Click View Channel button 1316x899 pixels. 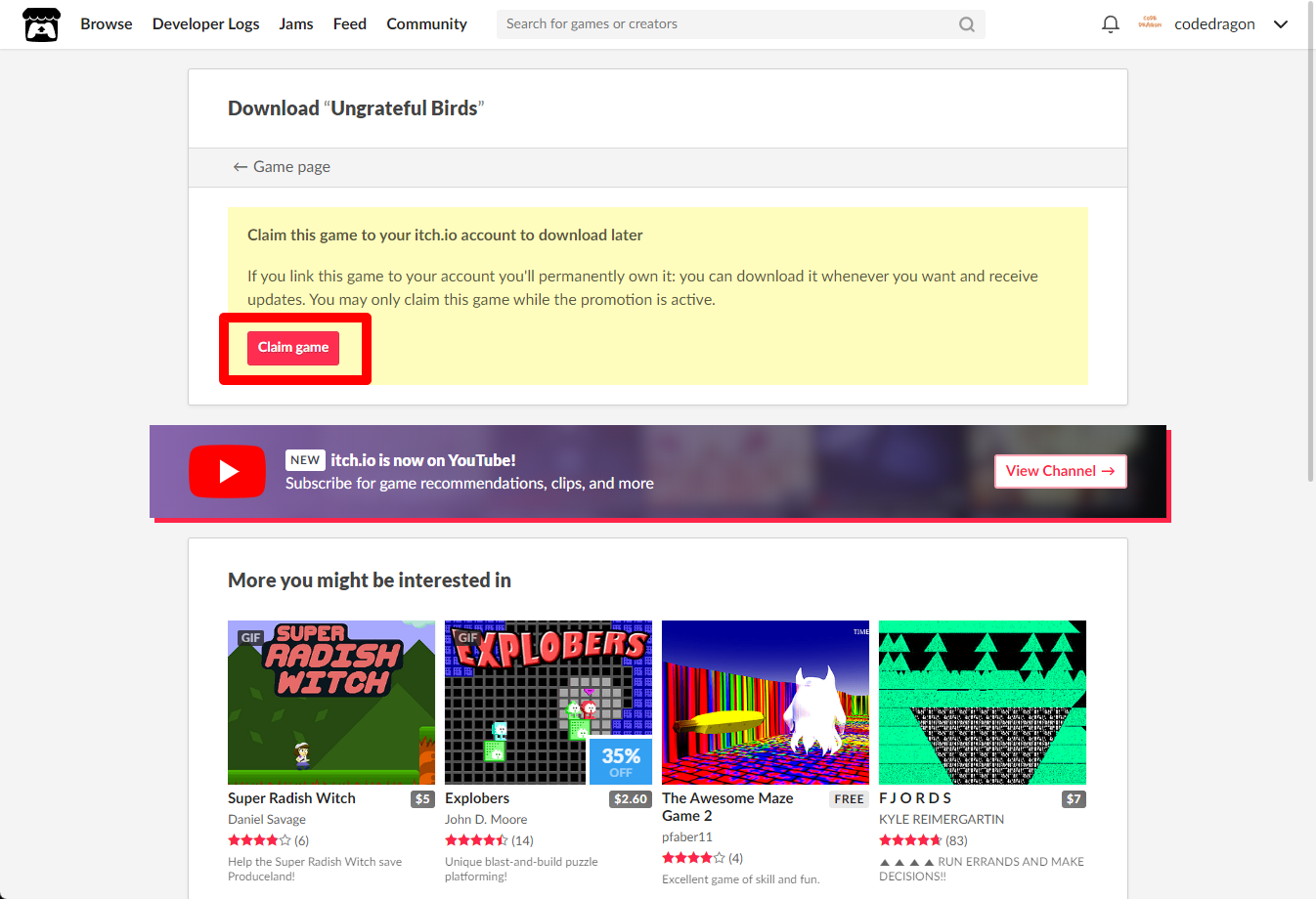point(1060,471)
